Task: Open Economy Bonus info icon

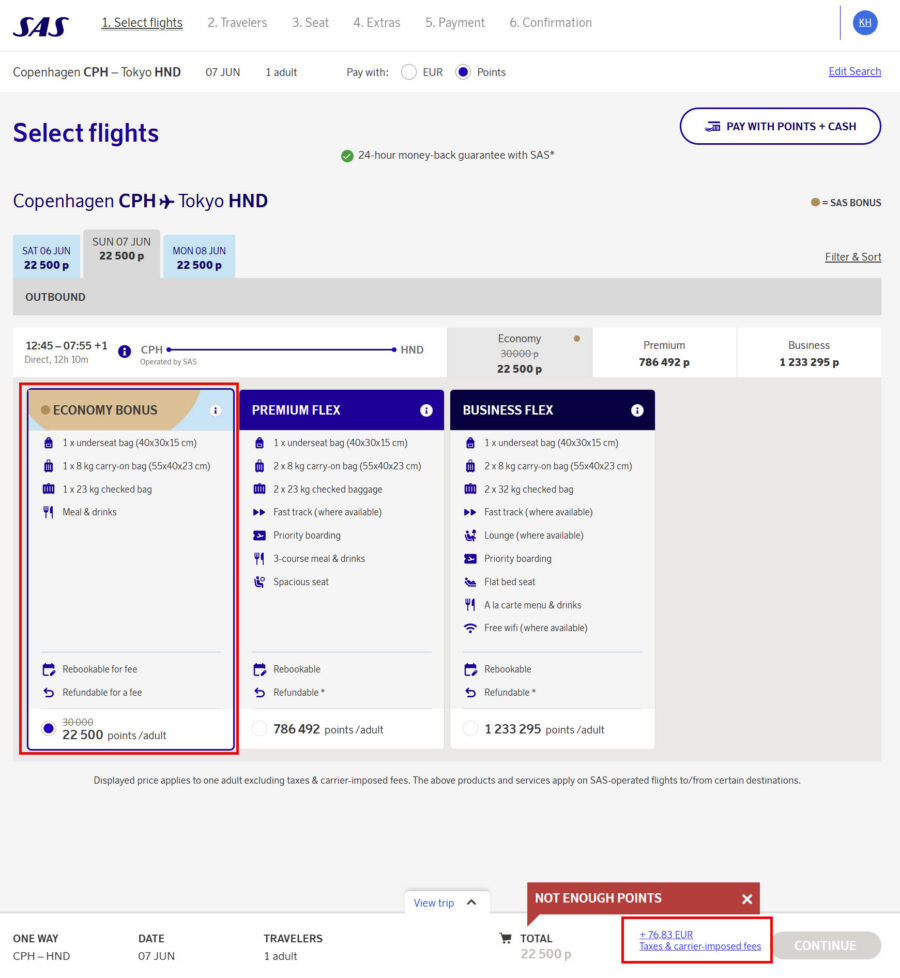Action: [x=215, y=410]
